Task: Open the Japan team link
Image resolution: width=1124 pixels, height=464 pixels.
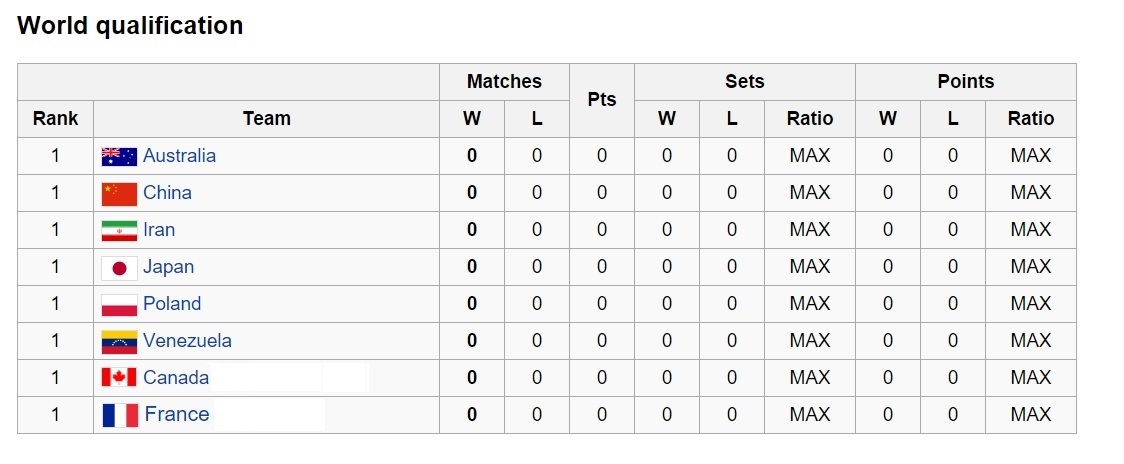Action: 168,267
